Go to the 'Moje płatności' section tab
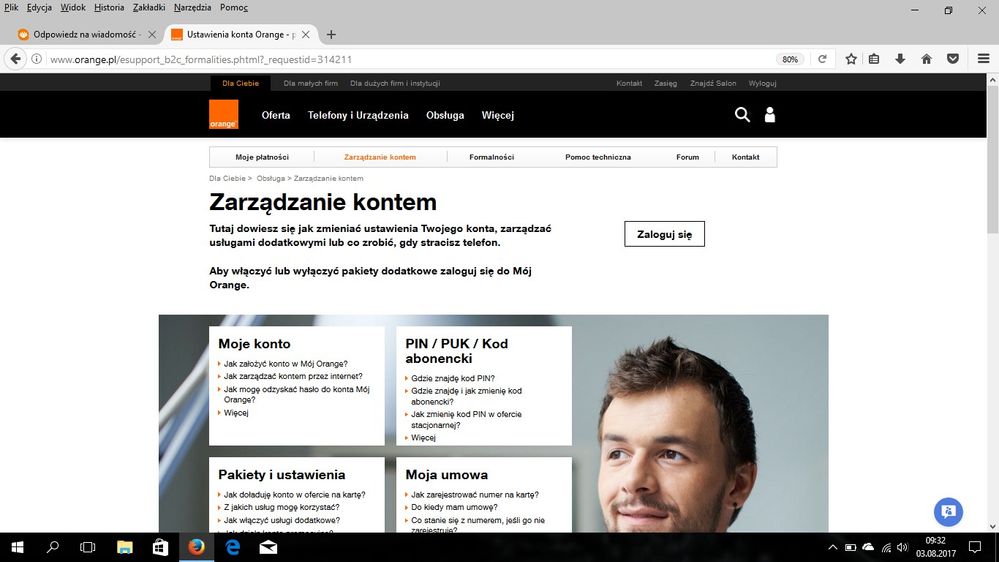 point(262,157)
